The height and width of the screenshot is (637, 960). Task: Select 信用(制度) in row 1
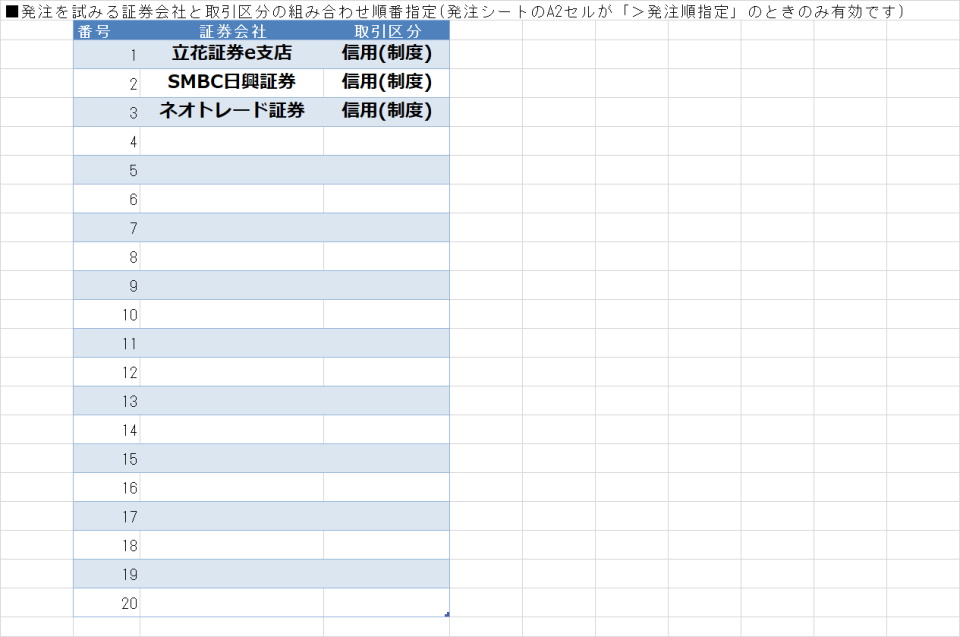click(x=386, y=54)
